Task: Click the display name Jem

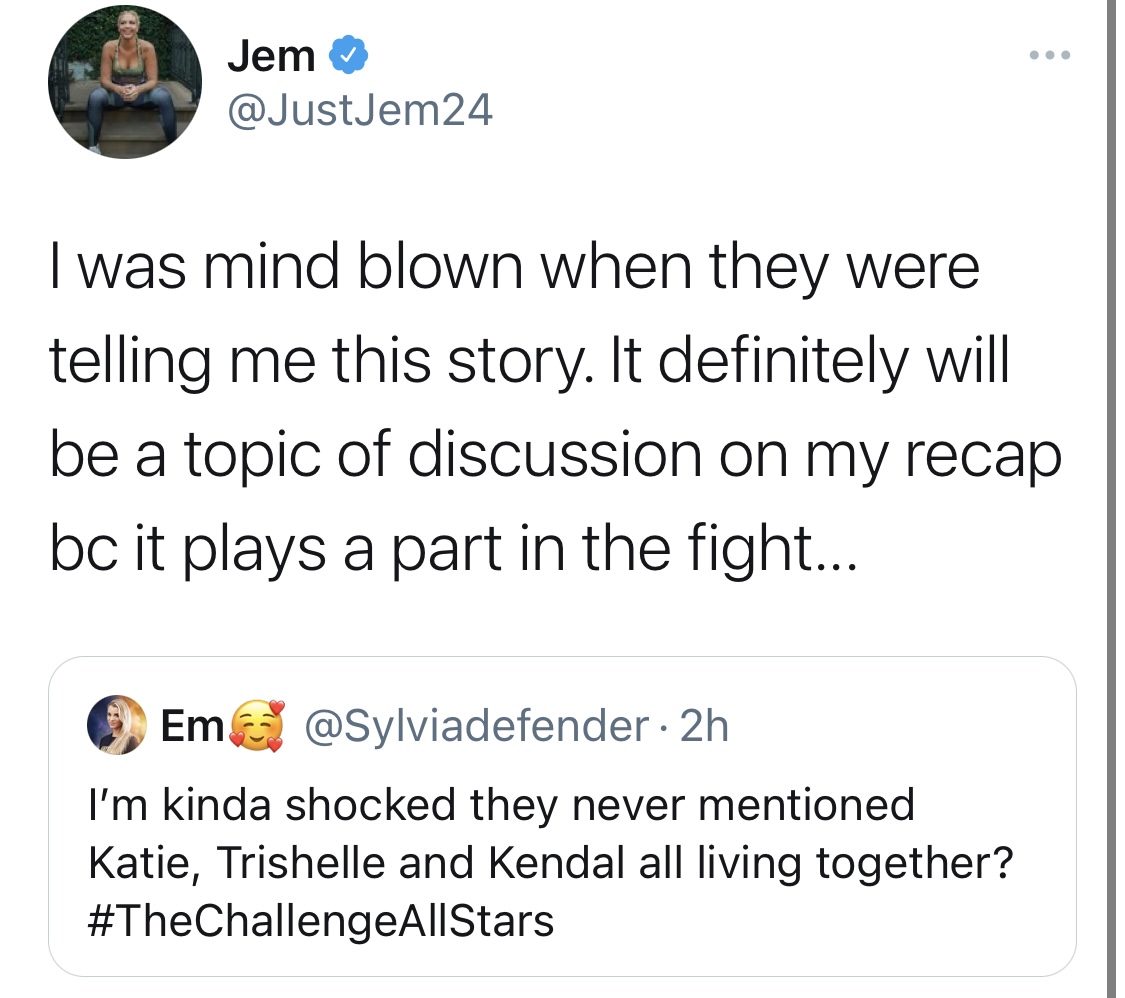Action: coord(271,56)
